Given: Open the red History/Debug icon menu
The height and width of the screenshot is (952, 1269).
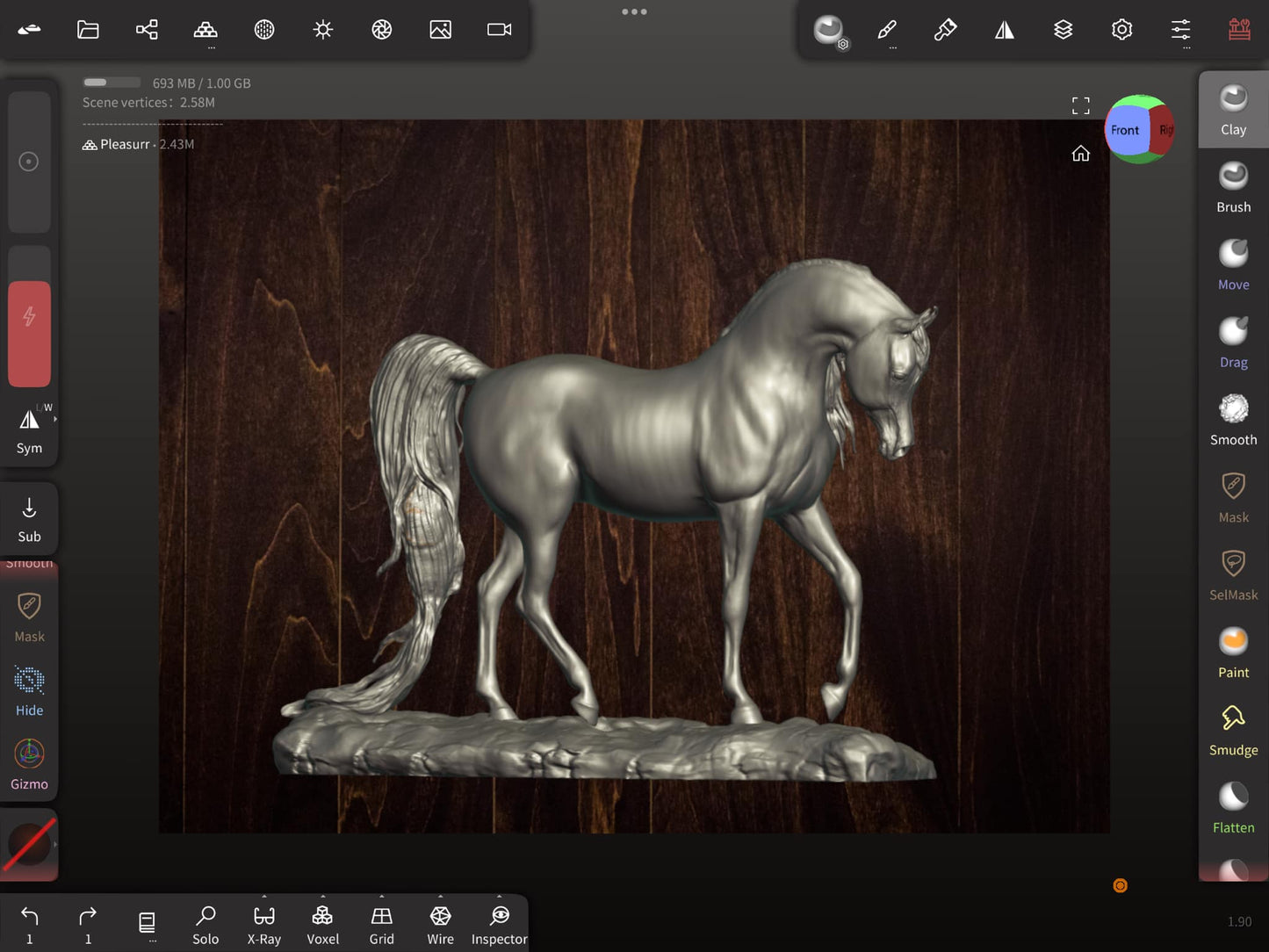Looking at the screenshot, I should 1240,30.
